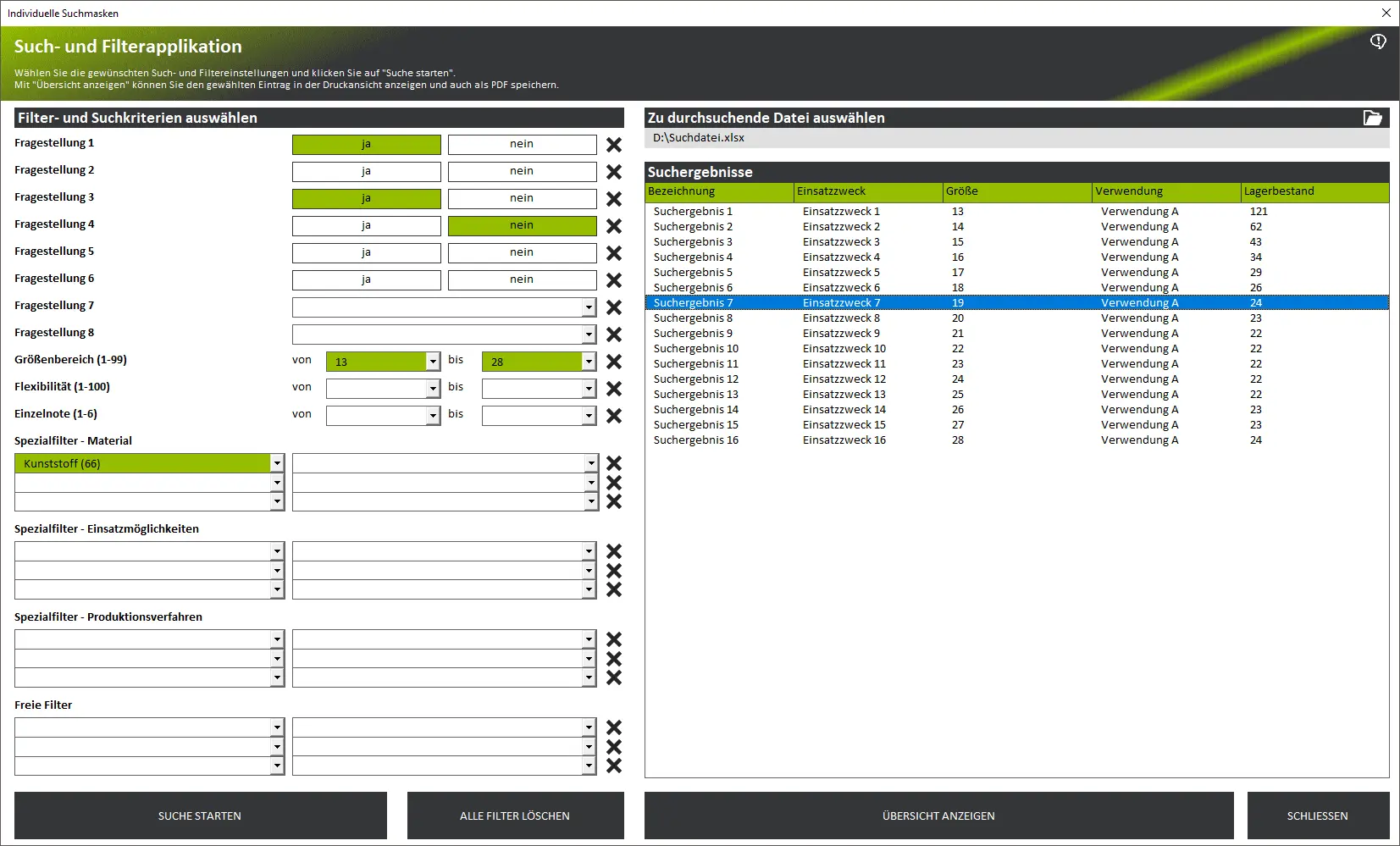Clear the Einzelnote filter using X icon
This screenshot has width=1400, height=846.
(614, 416)
